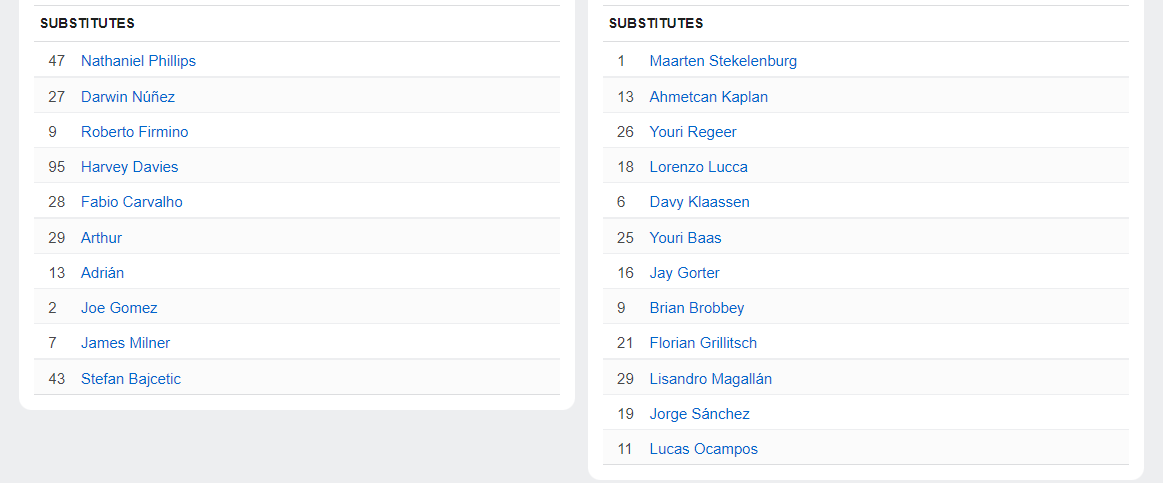
Task: Open Roberto Firmino's profile link
Action: coord(134,132)
